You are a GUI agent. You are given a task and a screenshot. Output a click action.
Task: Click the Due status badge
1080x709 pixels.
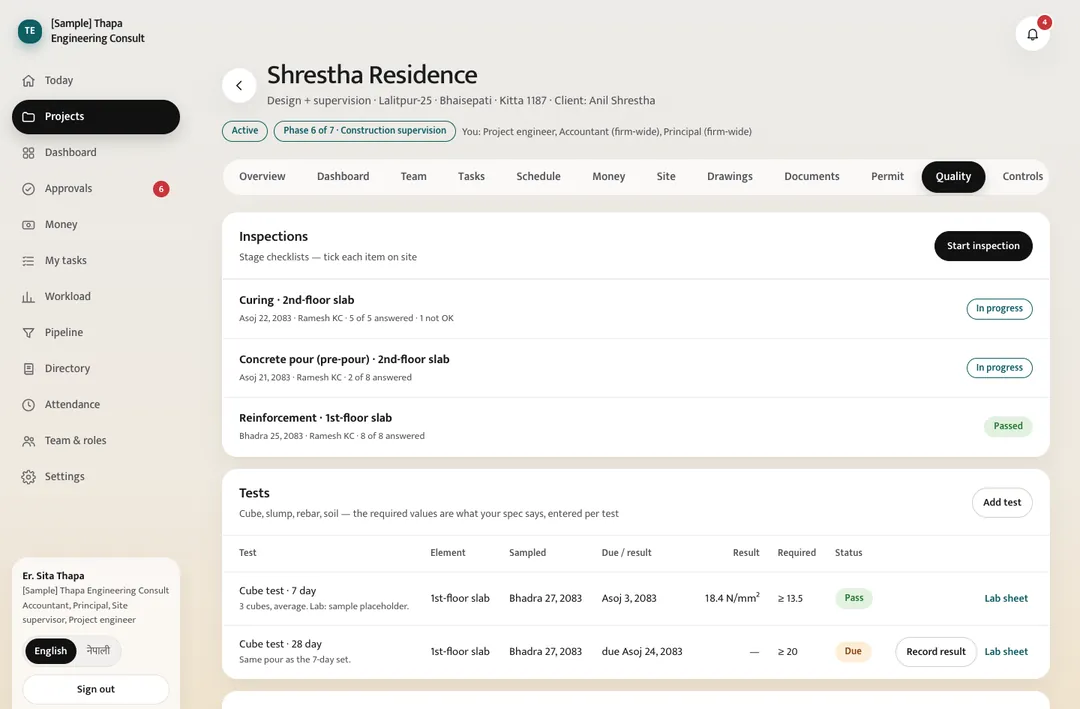pos(853,651)
